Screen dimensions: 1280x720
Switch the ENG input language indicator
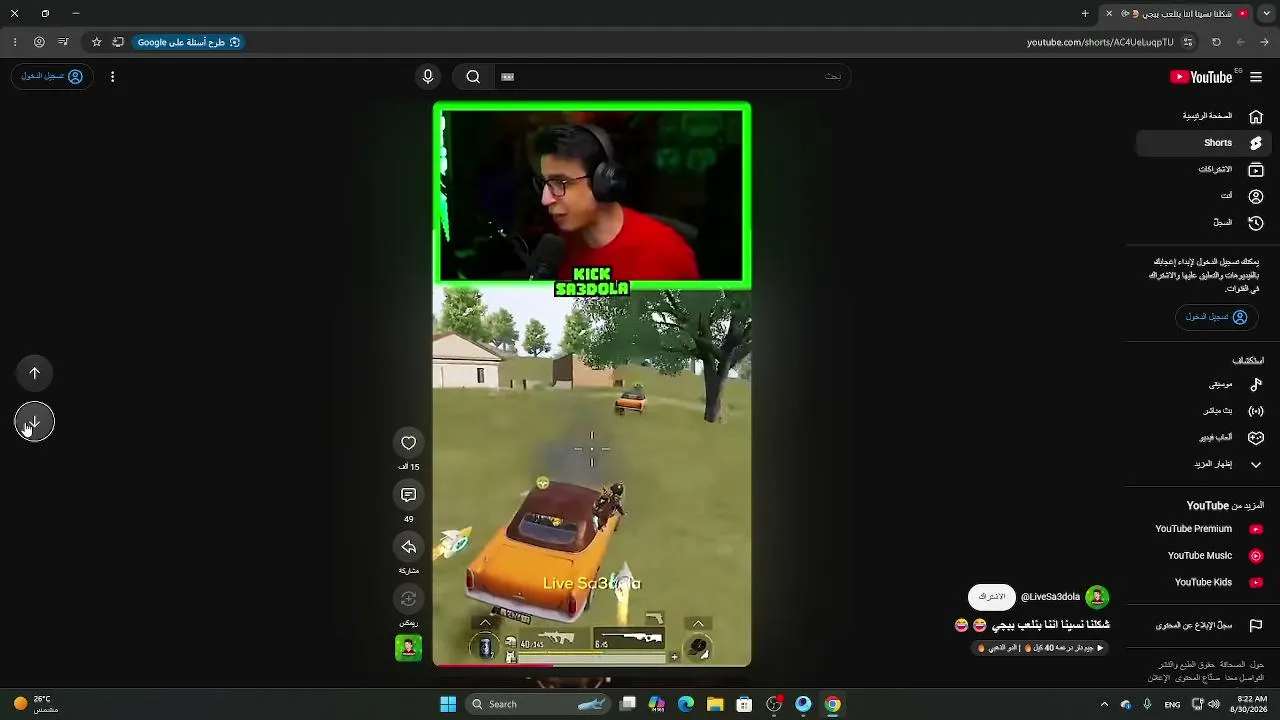pyautogui.click(x=1172, y=704)
